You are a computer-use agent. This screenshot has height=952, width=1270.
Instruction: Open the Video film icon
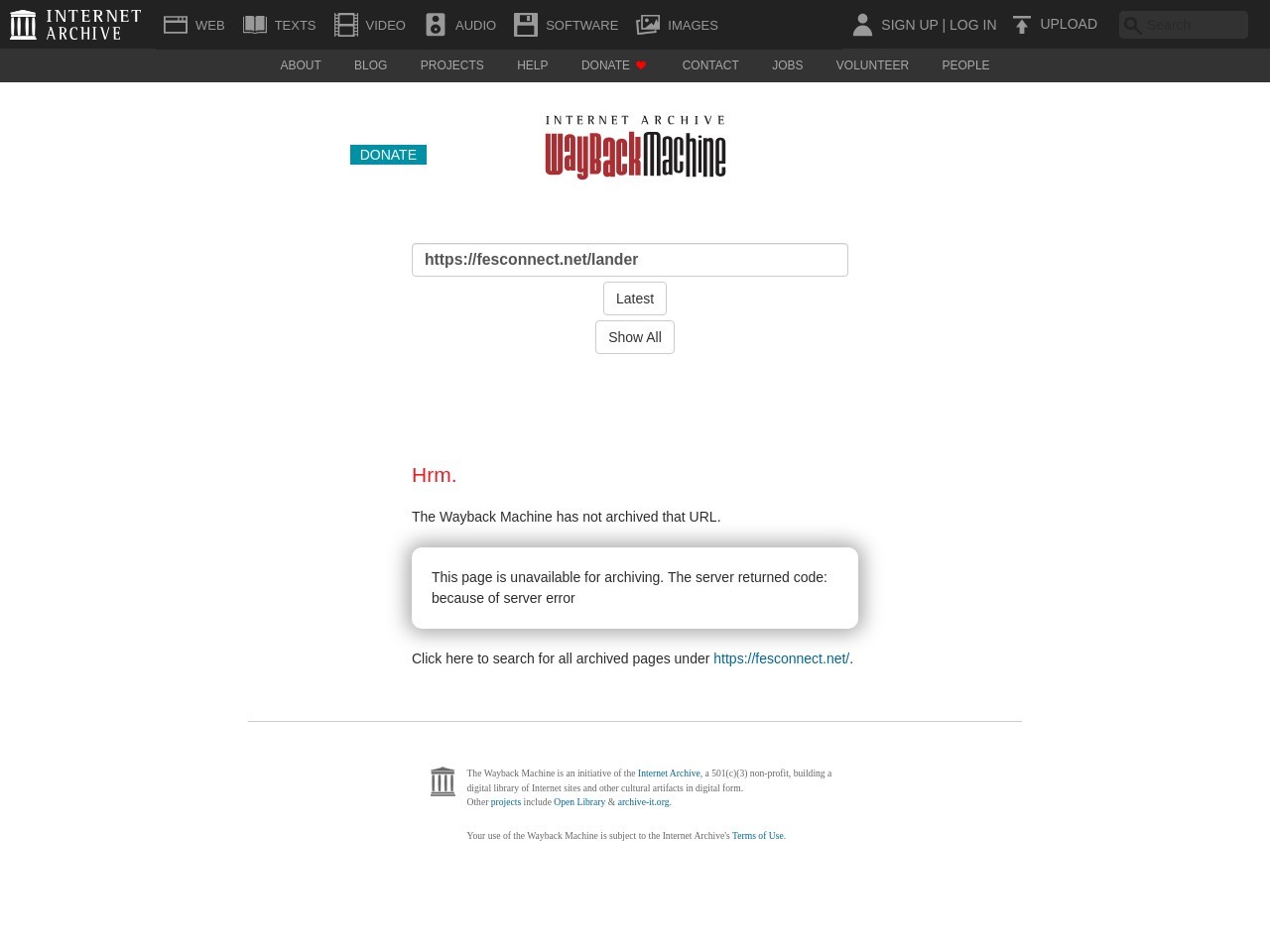[x=346, y=25]
